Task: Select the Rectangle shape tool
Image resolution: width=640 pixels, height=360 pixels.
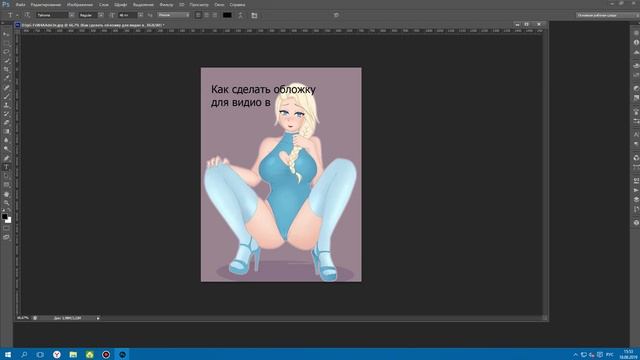Action: coord(6,185)
